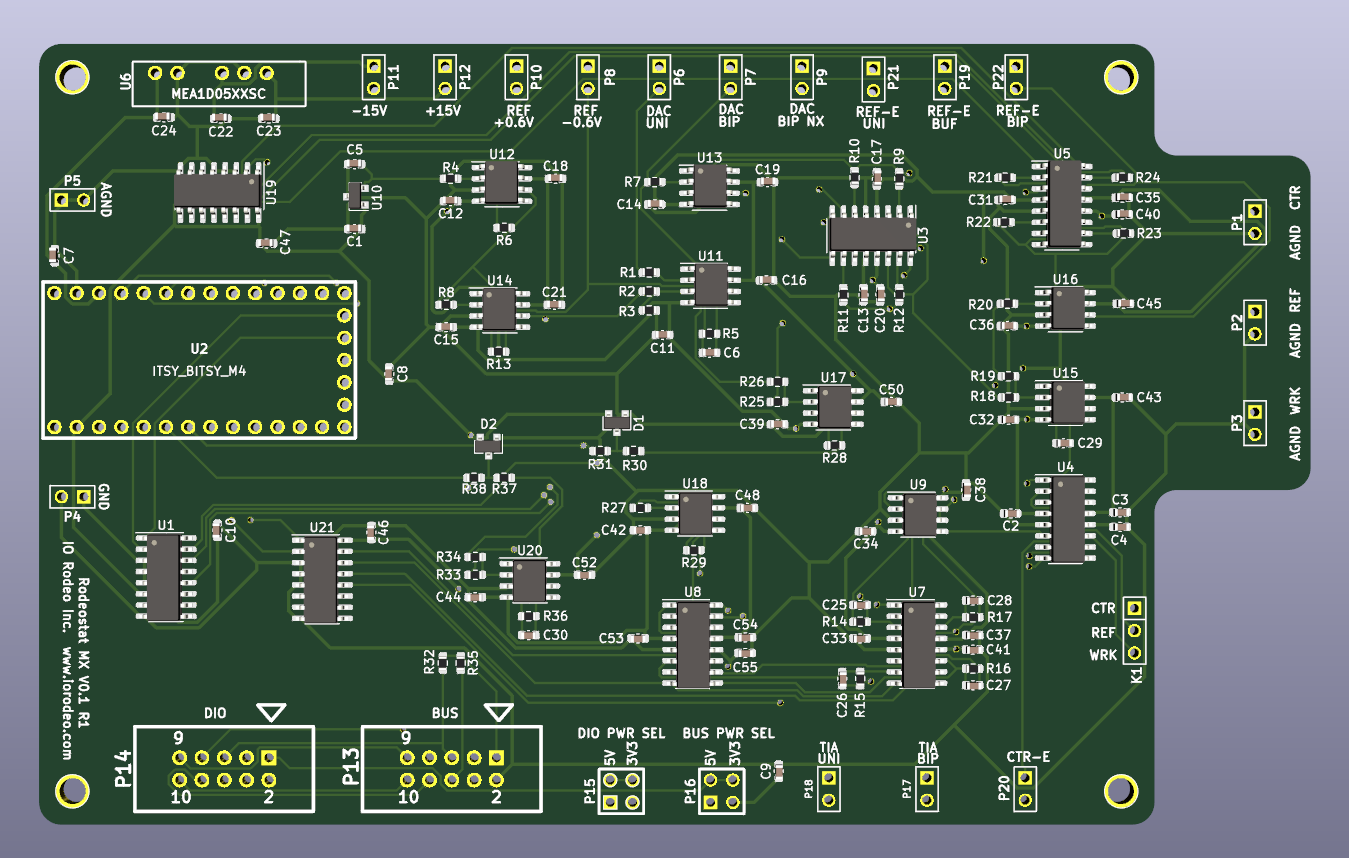Image resolution: width=1349 pixels, height=858 pixels.
Task: Select the P20 CTR-E header
Action: pos(1026,789)
